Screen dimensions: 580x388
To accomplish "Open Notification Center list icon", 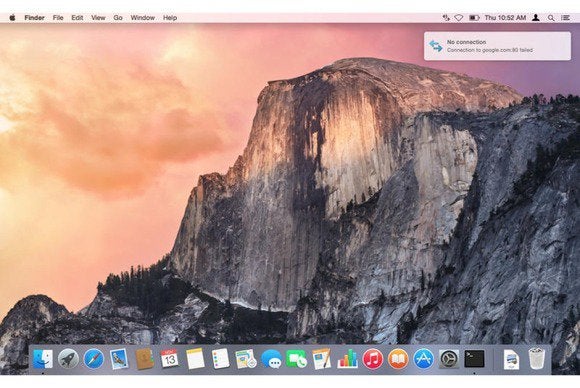I will pos(565,17).
